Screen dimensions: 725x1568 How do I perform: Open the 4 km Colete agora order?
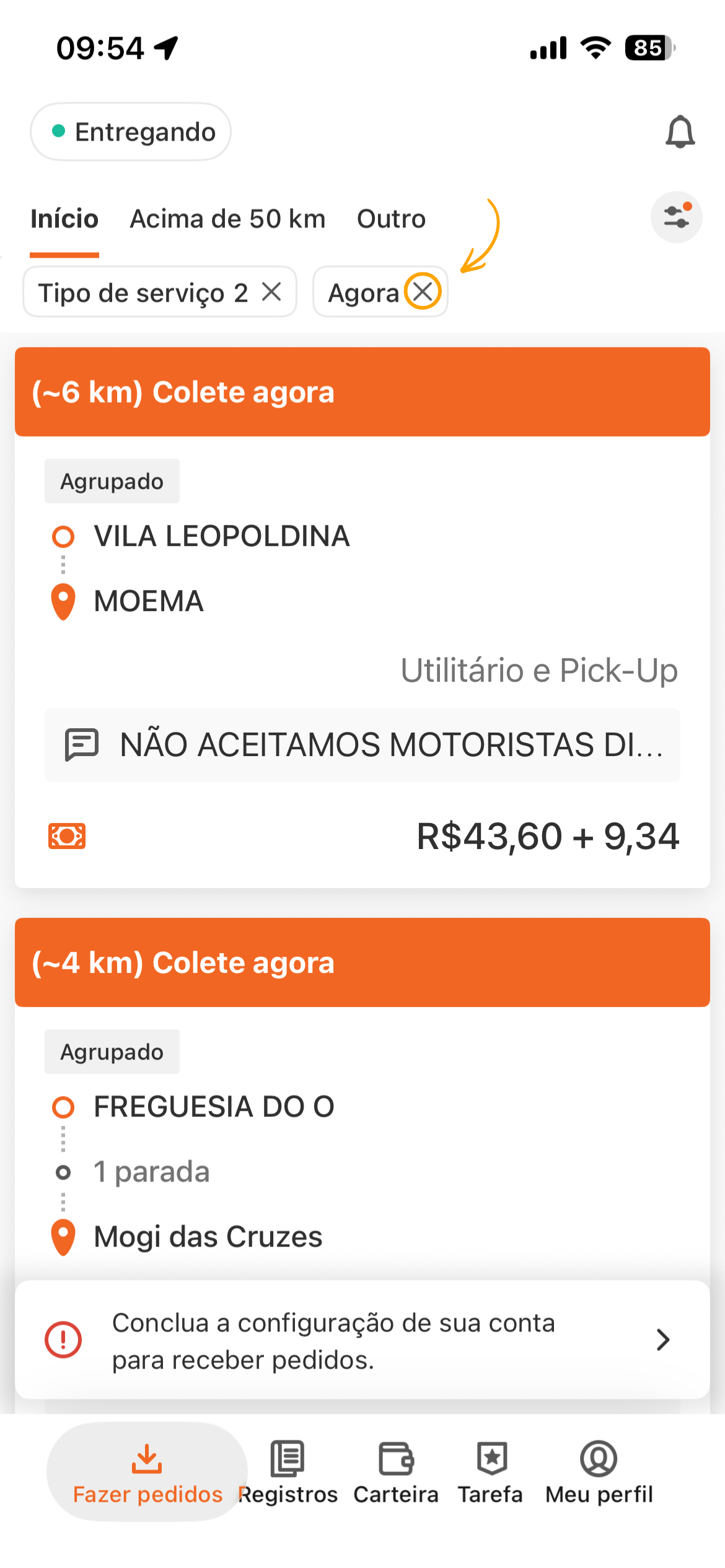(x=362, y=962)
